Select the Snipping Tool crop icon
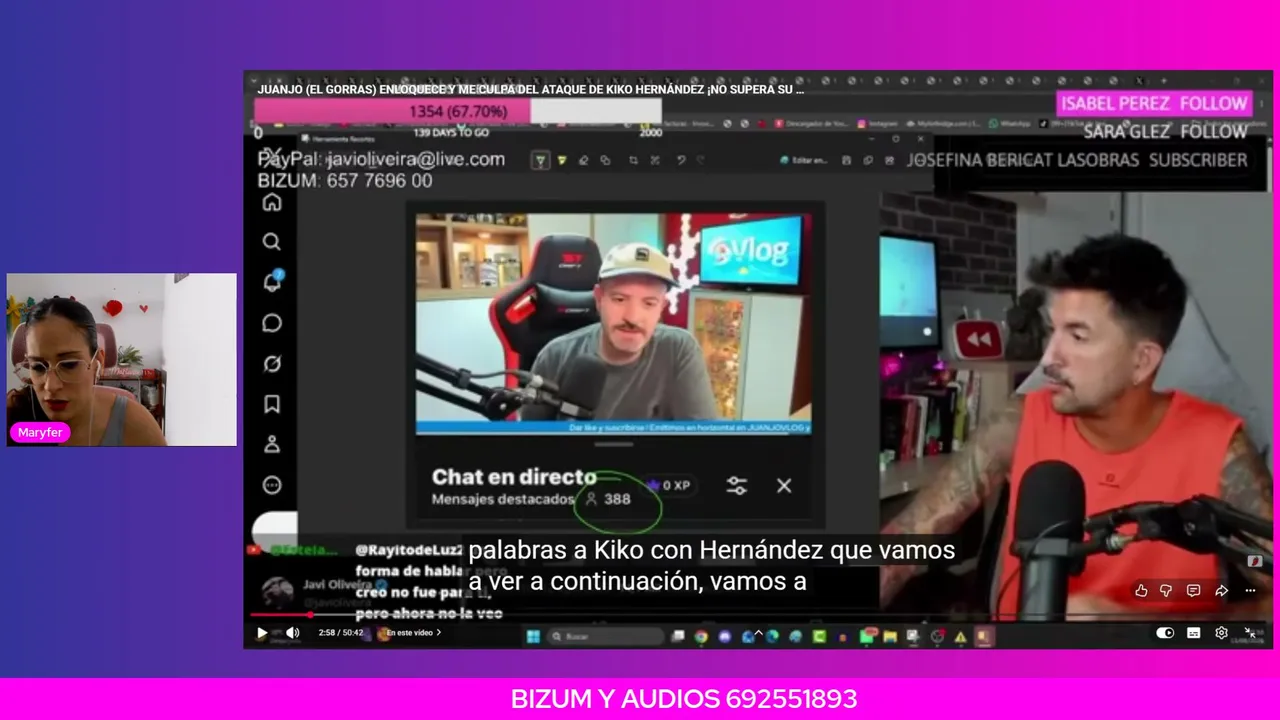 [633, 160]
